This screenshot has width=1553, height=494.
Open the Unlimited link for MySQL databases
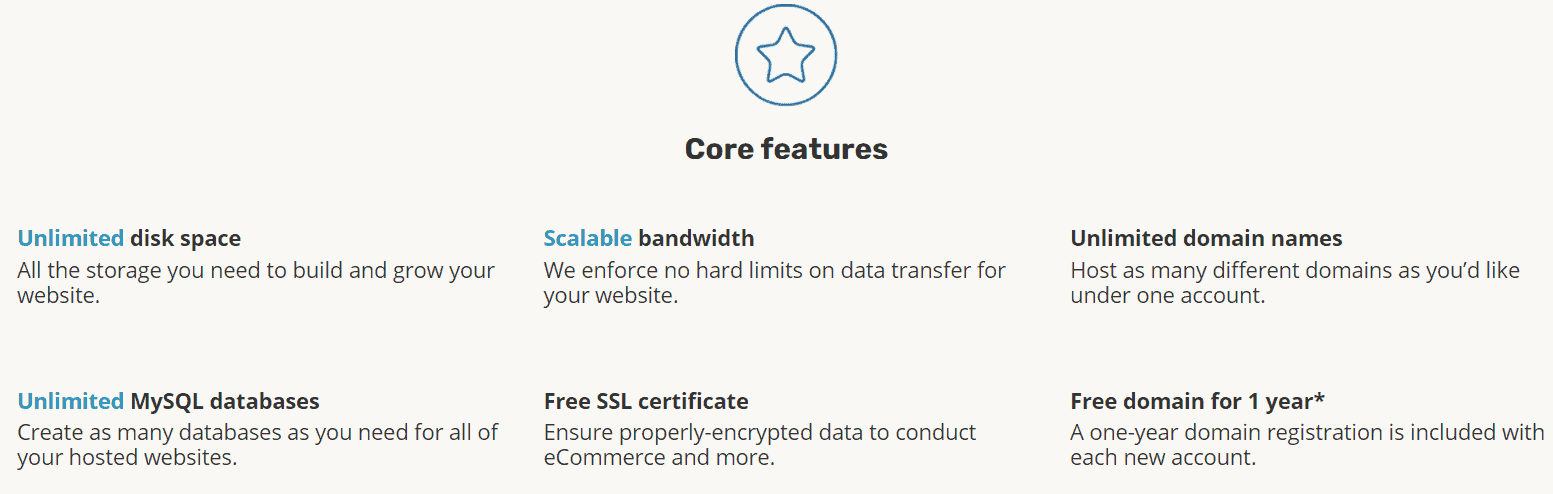pos(71,401)
